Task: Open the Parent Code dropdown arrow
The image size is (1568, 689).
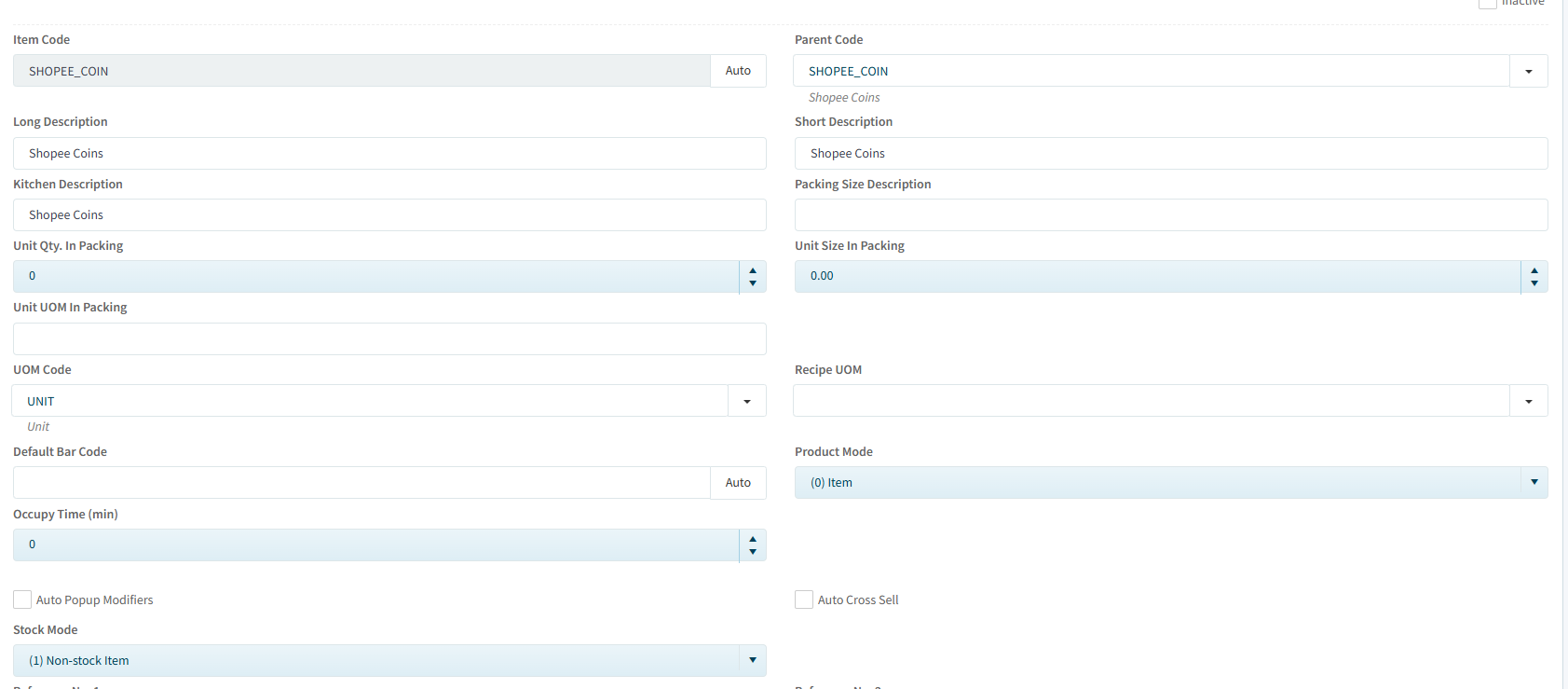Action: point(1529,71)
